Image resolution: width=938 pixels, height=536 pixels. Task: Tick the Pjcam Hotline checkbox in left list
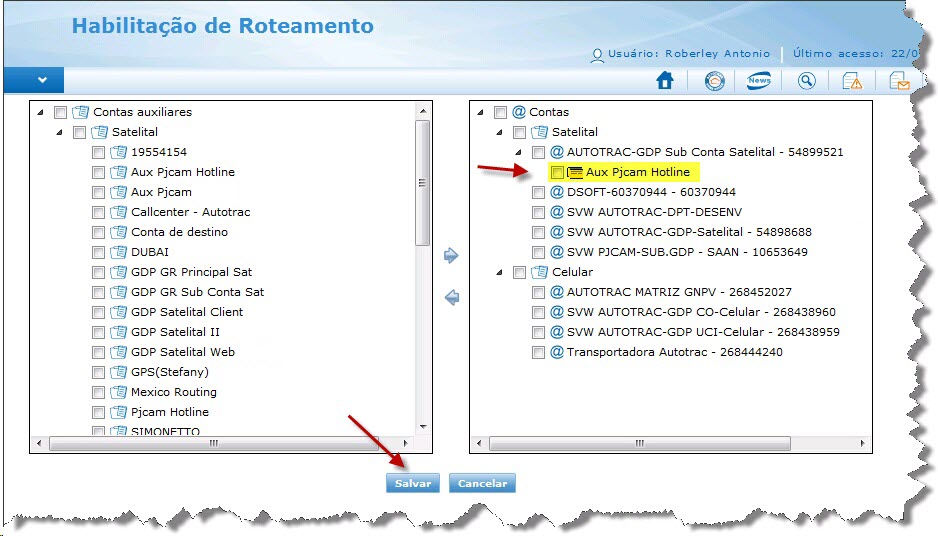[x=99, y=412]
